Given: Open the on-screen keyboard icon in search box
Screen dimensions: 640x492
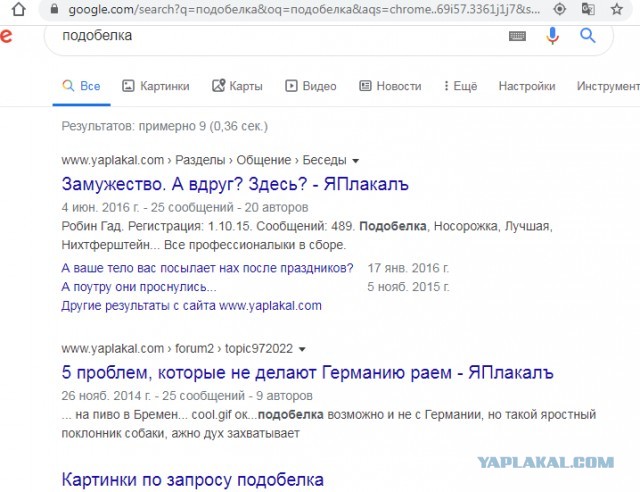Looking at the screenshot, I should coord(517,36).
